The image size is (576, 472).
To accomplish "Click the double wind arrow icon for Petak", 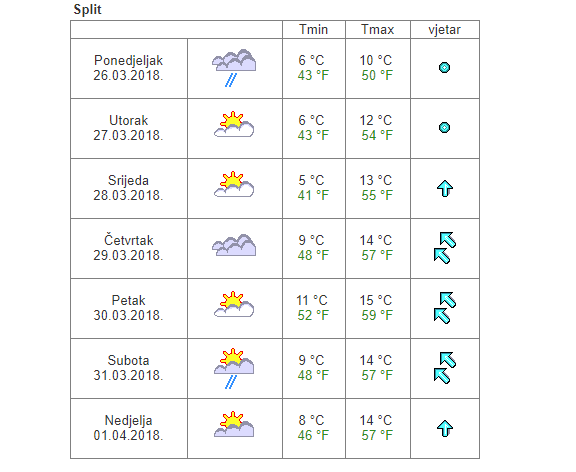I will [444, 308].
